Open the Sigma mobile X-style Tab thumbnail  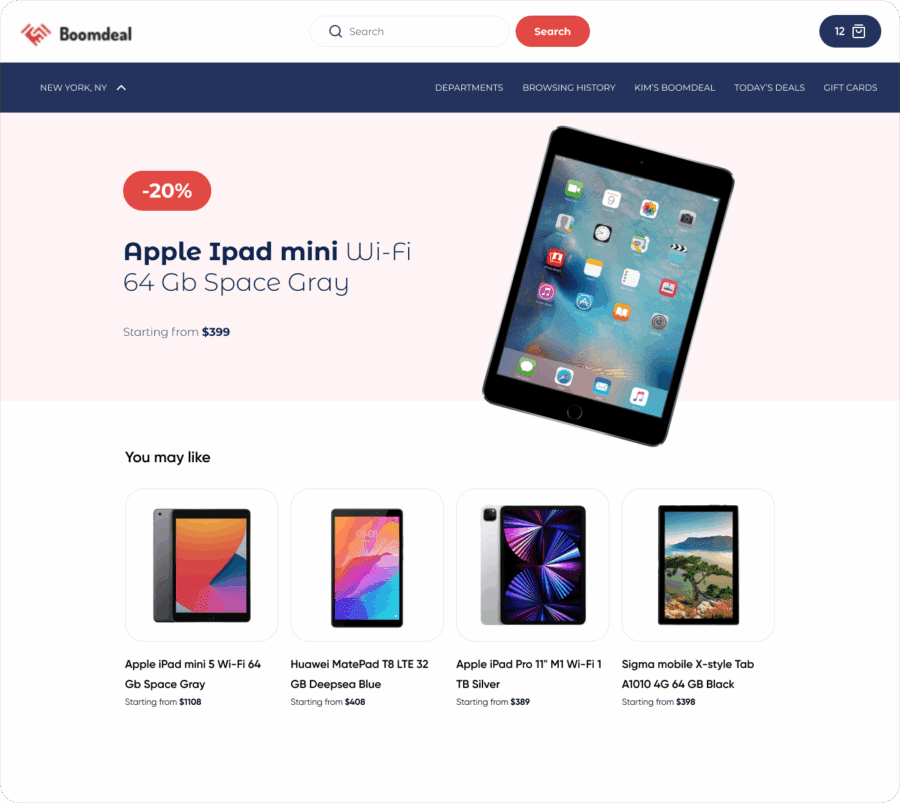tap(698, 565)
